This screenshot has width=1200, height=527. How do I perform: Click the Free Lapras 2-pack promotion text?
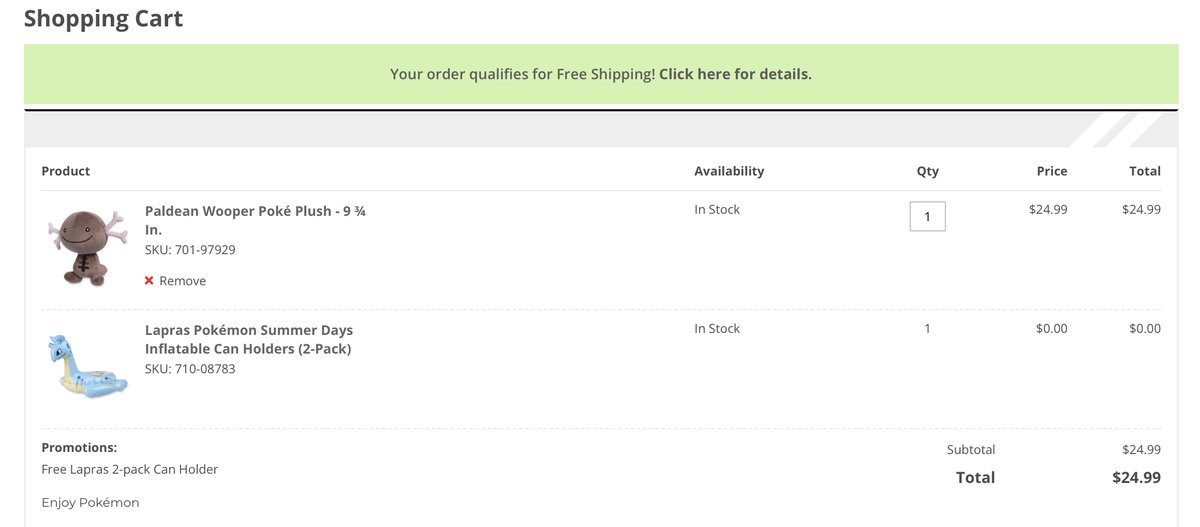[130, 469]
